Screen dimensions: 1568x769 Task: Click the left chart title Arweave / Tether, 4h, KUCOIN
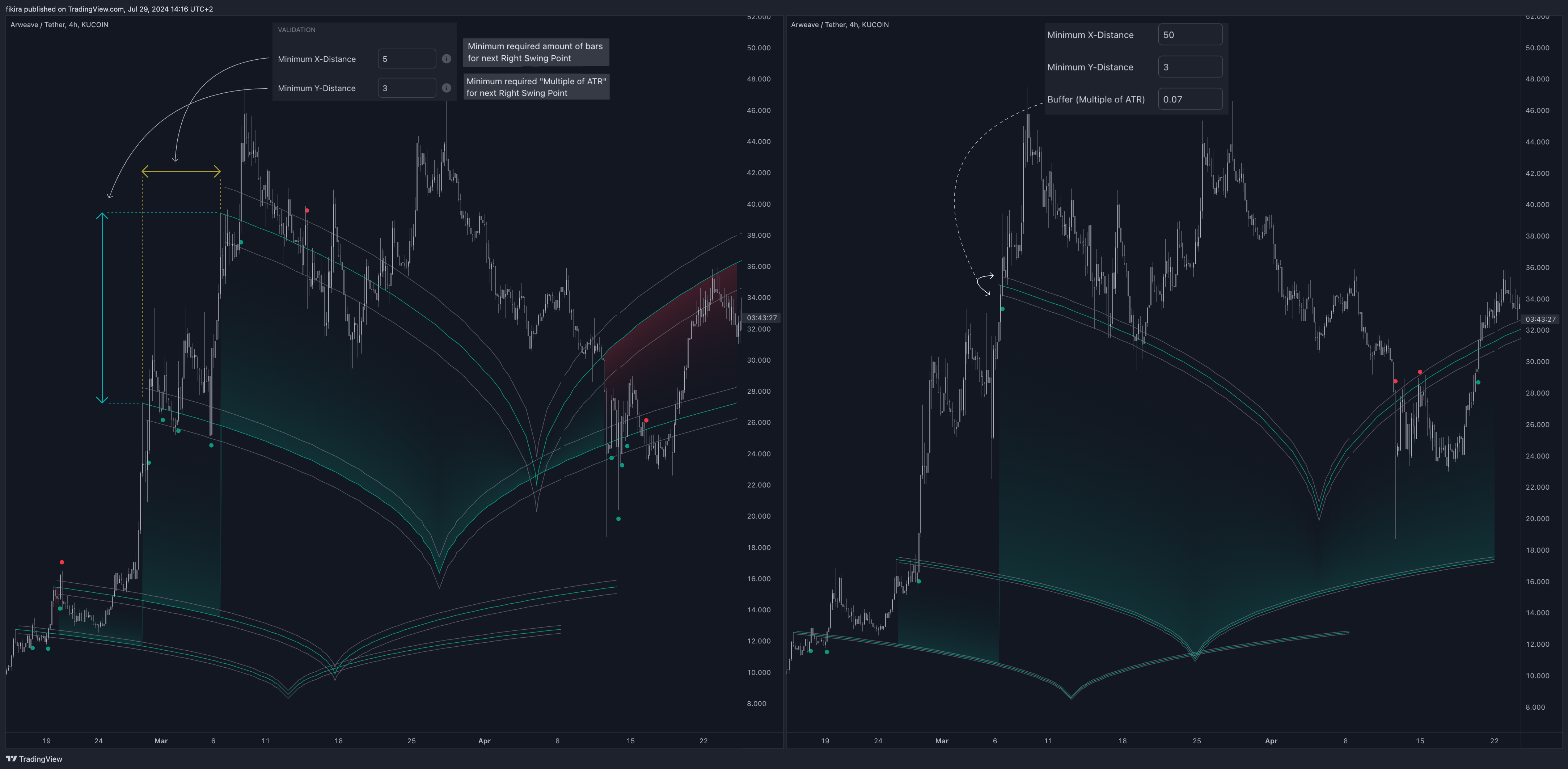pos(59,25)
